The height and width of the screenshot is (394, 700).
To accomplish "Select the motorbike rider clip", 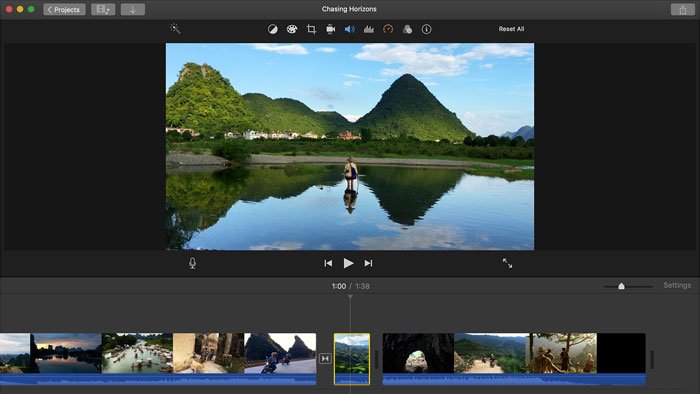I will click(x=280, y=353).
